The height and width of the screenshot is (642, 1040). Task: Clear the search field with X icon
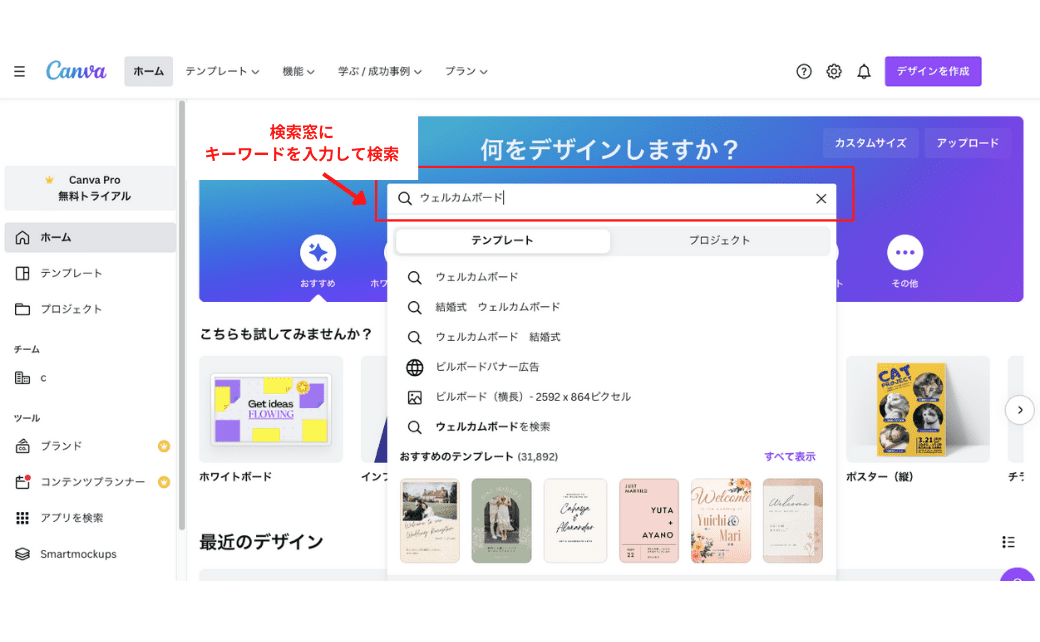click(821, 199)
